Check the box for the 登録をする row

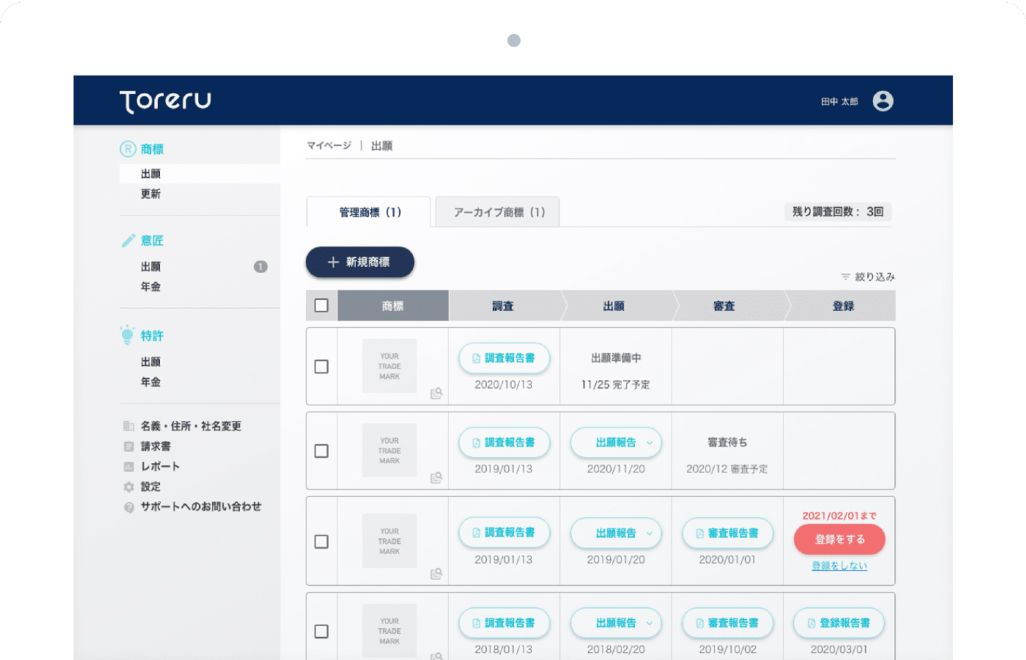[x=321, y=542]
